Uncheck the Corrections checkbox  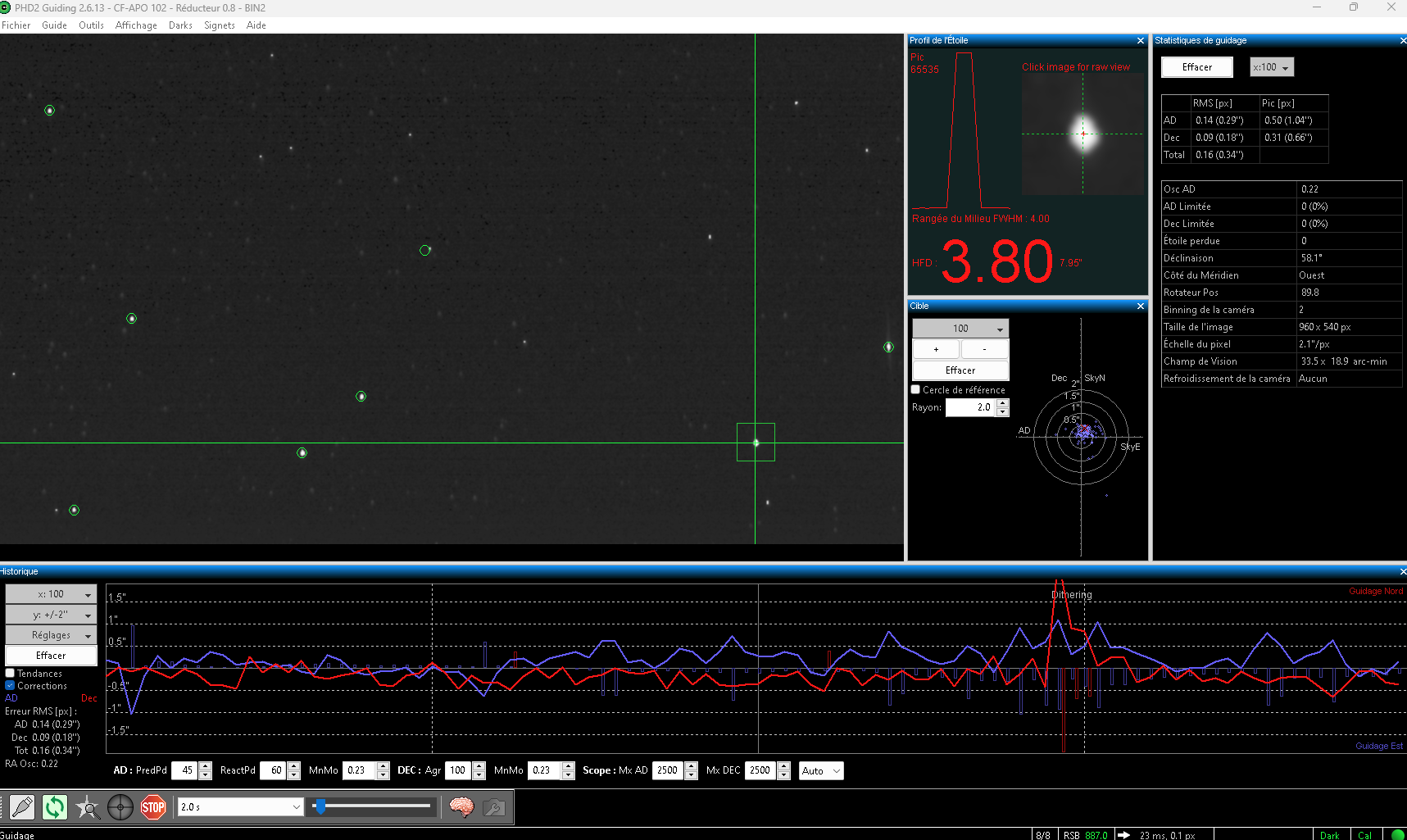pos(10,686)
